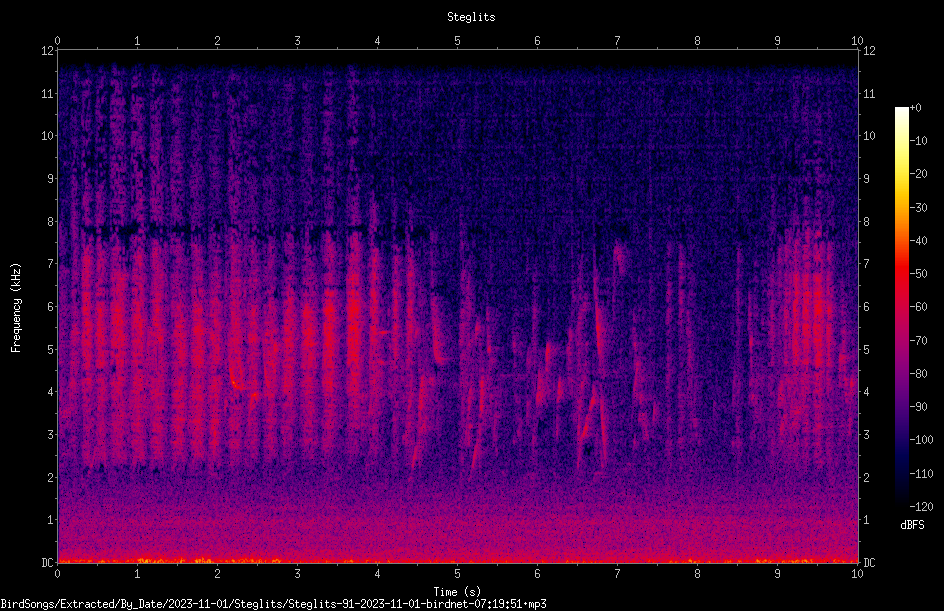Click the -120 bottom of color scale
The image size is (944, 611).
click(x=921, y=506)
